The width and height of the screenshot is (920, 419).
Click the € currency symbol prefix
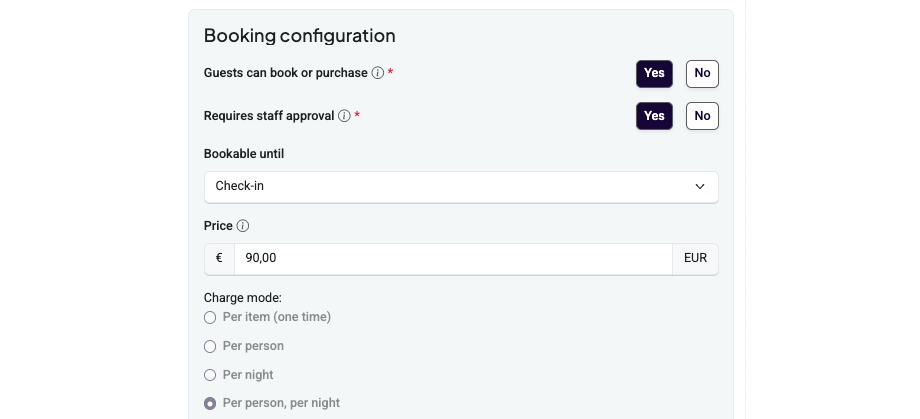pyautogui.click(x=219, y=259)
